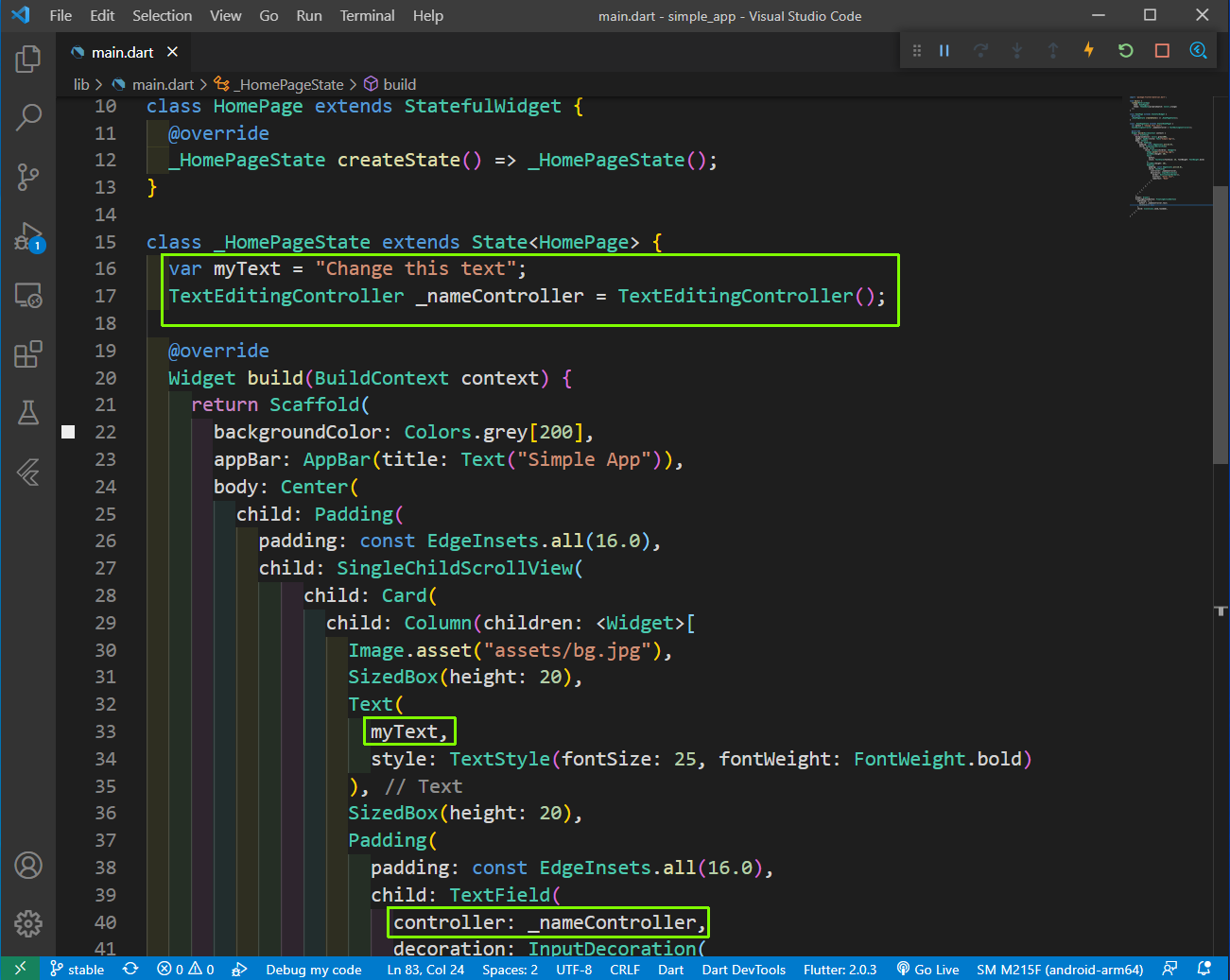Click the grey color square beside line 22
The height and width of the screenshot is (980, 1230).
68,432
